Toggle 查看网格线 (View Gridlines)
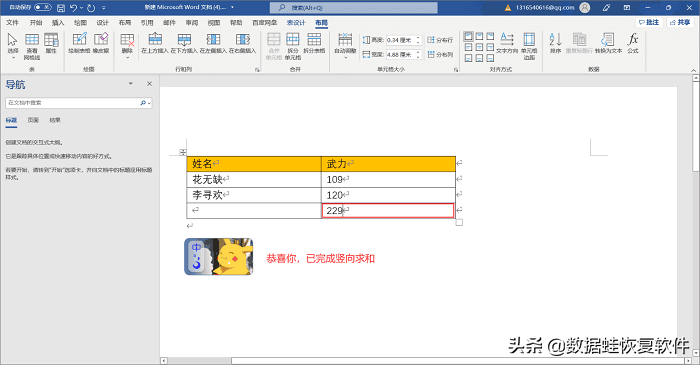This screenshot has height=365, width=700. (32, 46)
